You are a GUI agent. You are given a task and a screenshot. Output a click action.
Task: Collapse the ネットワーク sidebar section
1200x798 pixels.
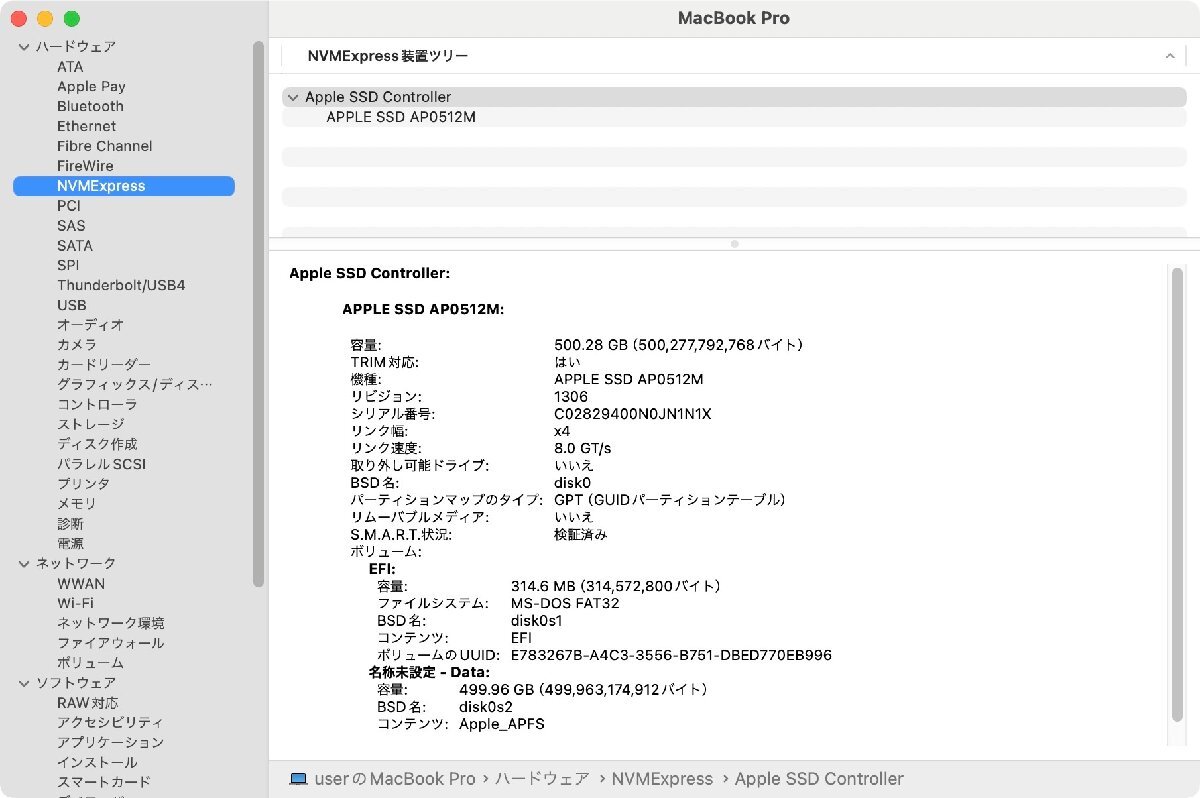coord(24,564)
